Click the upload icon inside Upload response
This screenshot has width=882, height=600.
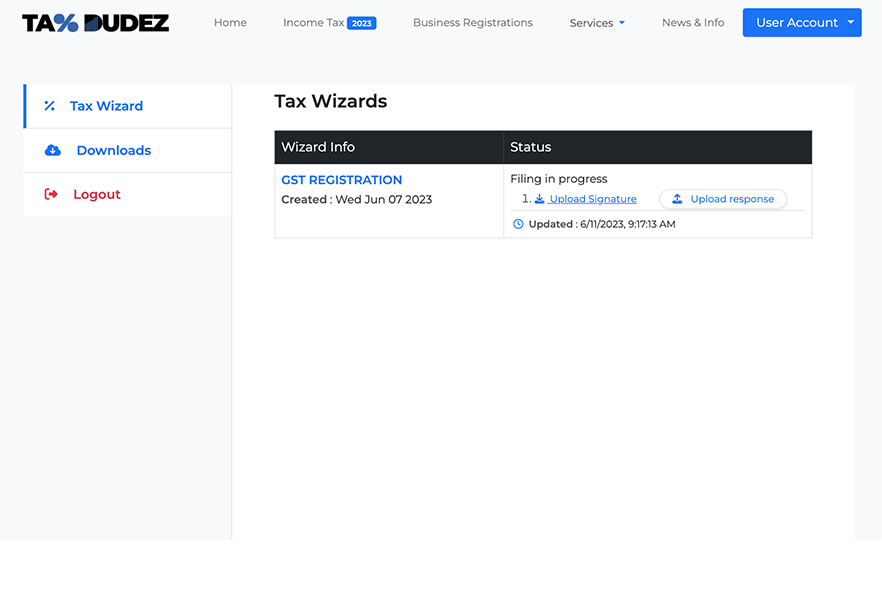click(x=677, y=199)
